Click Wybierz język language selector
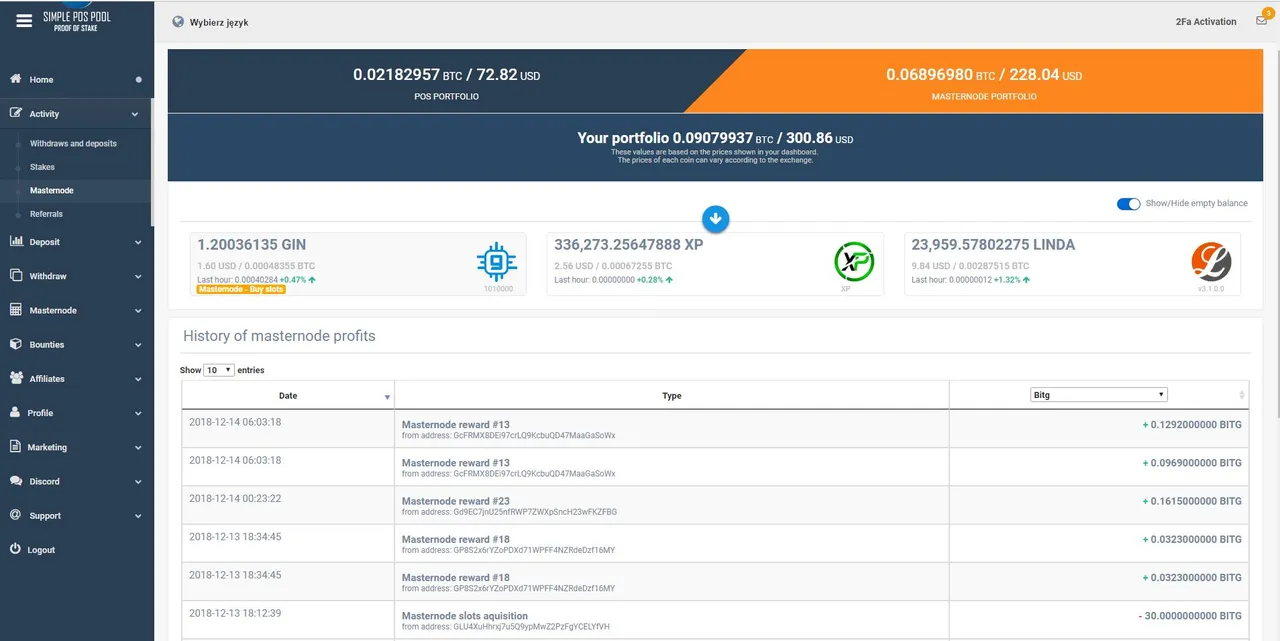This screenshot has height=641, width=1280. click(x=219, y=22)
